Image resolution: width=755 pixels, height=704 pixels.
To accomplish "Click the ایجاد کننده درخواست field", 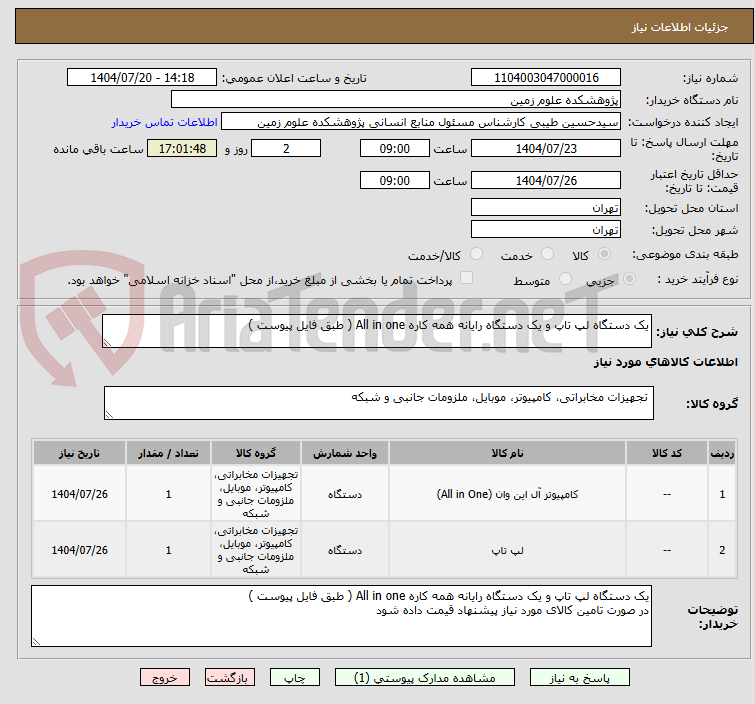I will pyautogui.click(x=421, y=122).
